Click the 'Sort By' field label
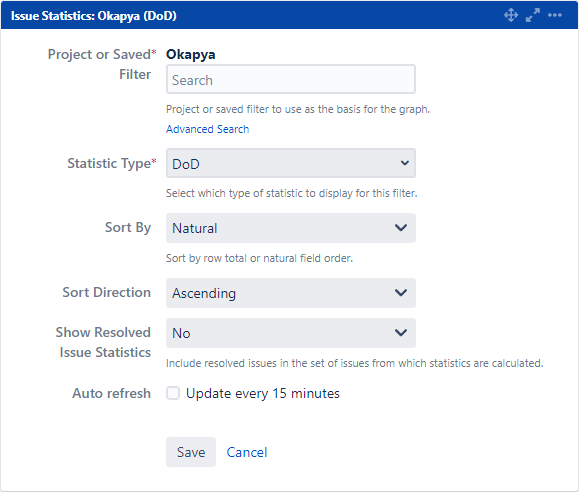This screenshot has width=579, height=492. (128, 228)
